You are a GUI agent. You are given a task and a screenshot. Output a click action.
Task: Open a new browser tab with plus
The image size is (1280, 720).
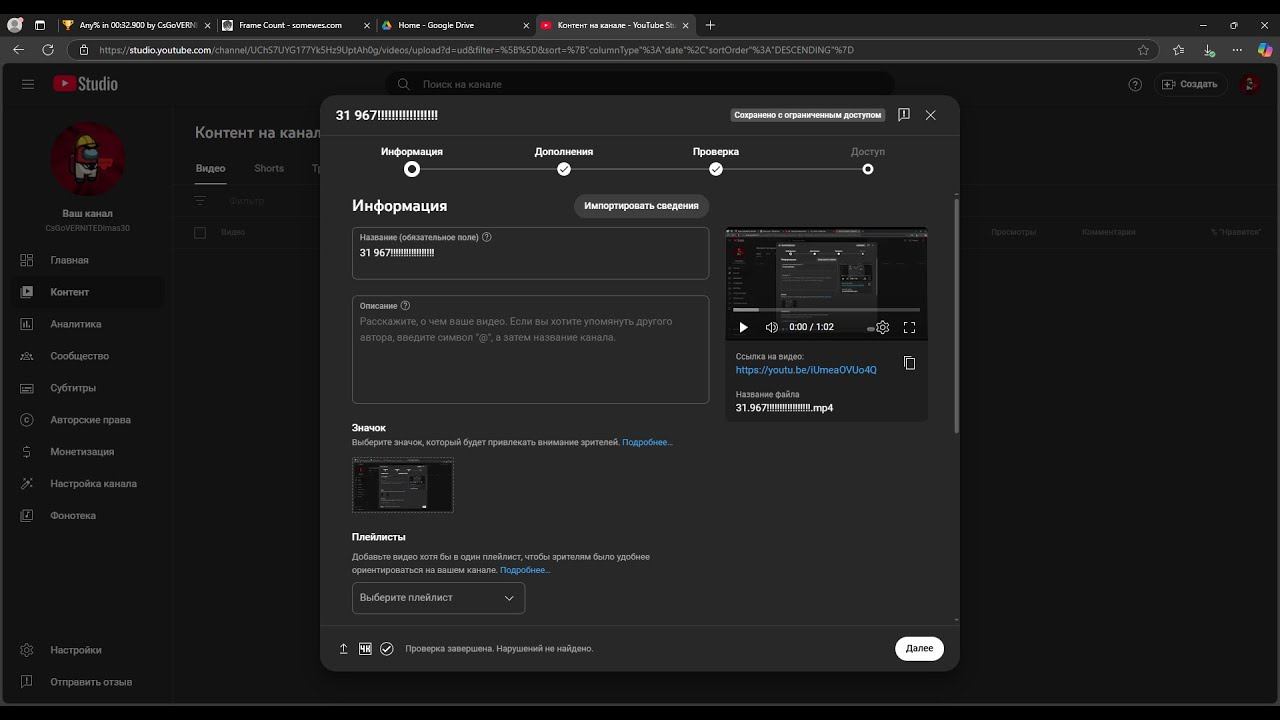tap(710, 25)
